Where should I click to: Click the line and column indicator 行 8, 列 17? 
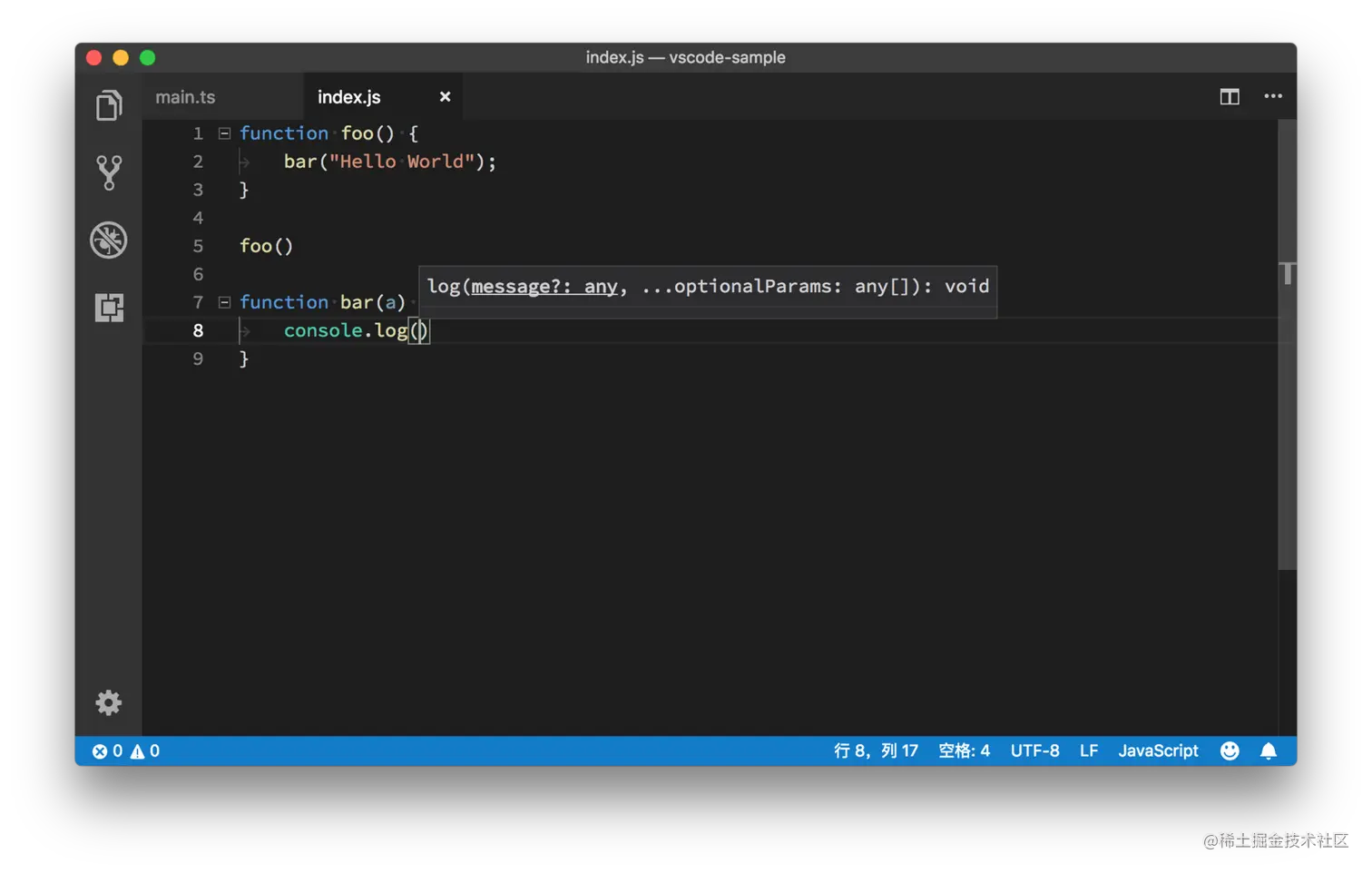pos(876,751)
